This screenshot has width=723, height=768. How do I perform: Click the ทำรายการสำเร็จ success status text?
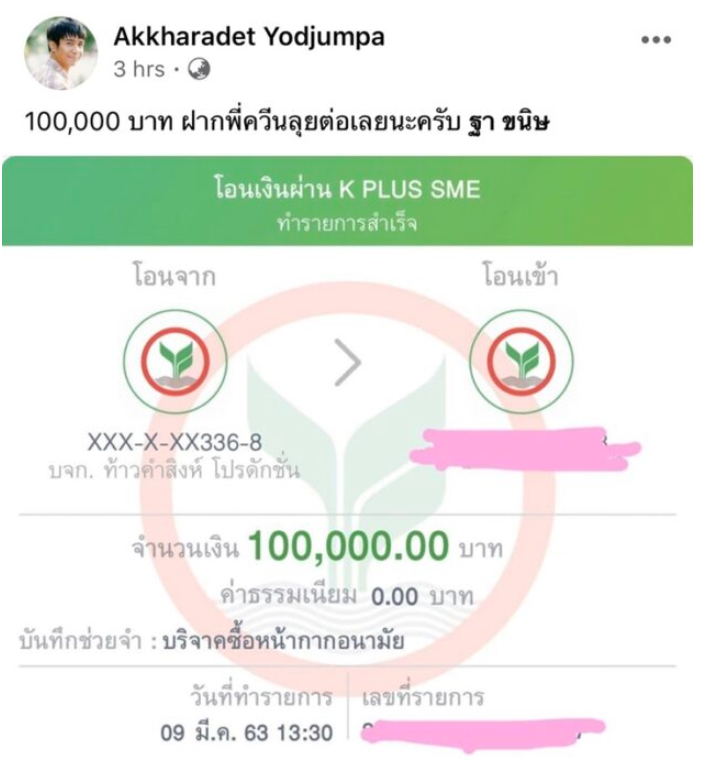point(347,224)
